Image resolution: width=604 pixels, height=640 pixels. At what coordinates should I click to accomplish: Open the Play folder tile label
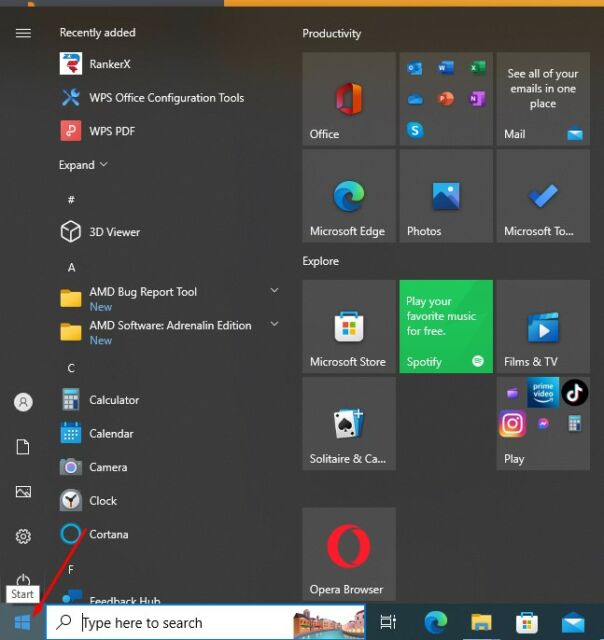[x=514, y=459]
